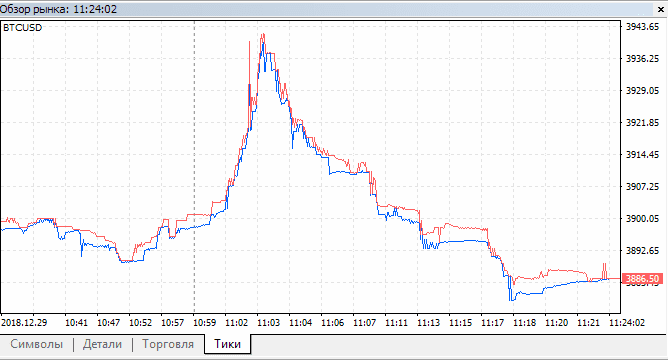Click the 11:13 time axis label
The width and height of the screenshot is (668, 360).
(429, 323)
